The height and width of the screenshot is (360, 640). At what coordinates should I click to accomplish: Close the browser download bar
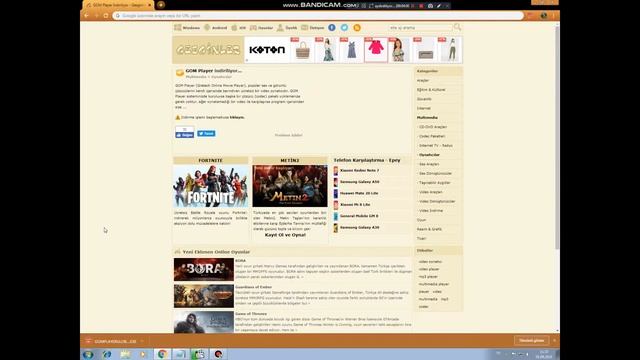(x=554, y=340)
